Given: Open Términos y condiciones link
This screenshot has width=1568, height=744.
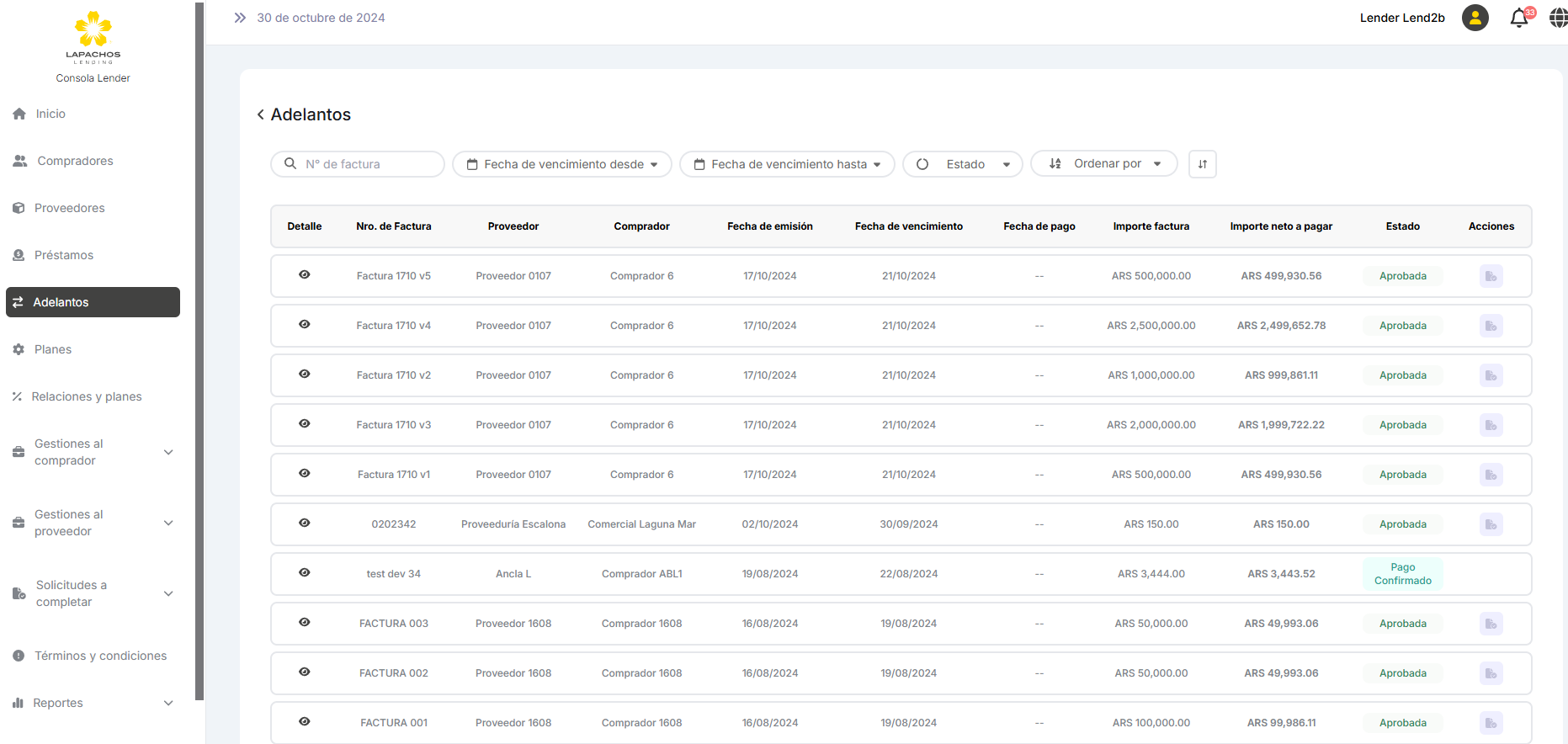Looking at the screenshot, I should point(100,656).
